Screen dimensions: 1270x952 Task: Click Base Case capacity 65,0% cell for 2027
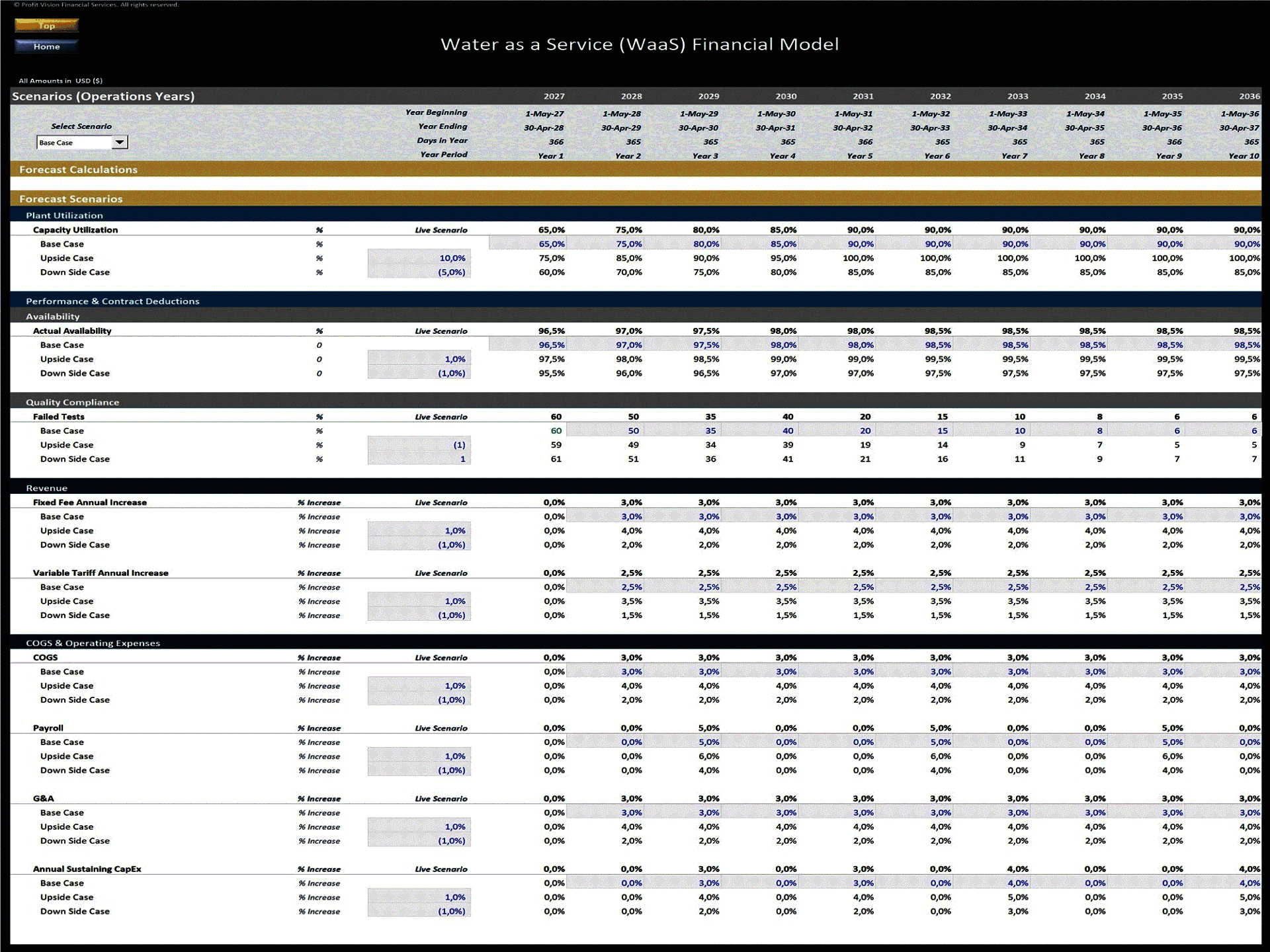pos(528,244)
